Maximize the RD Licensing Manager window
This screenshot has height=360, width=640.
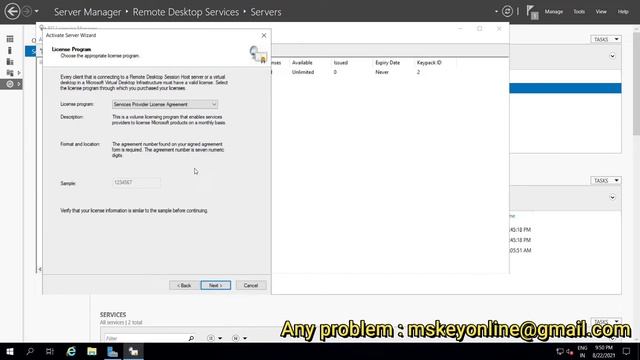[x=480, y=29]
